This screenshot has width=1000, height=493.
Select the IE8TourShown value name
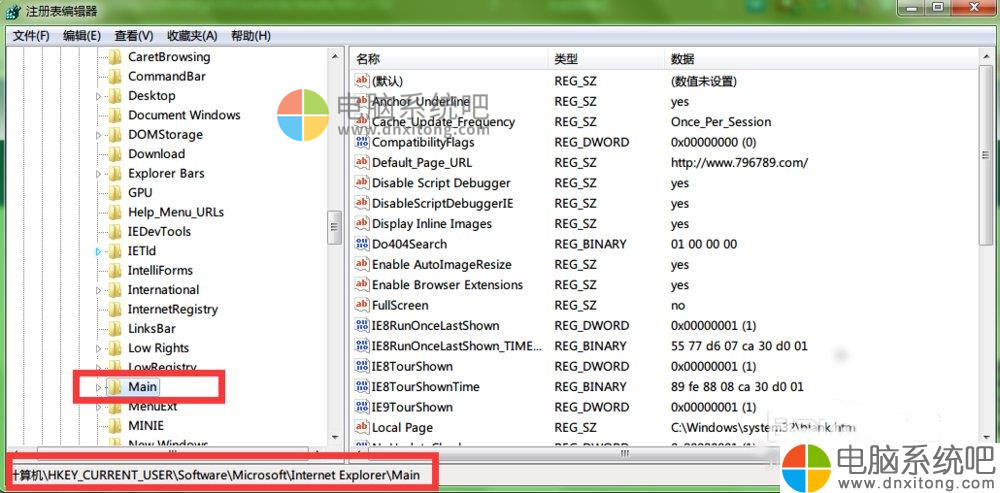[412, 367]
